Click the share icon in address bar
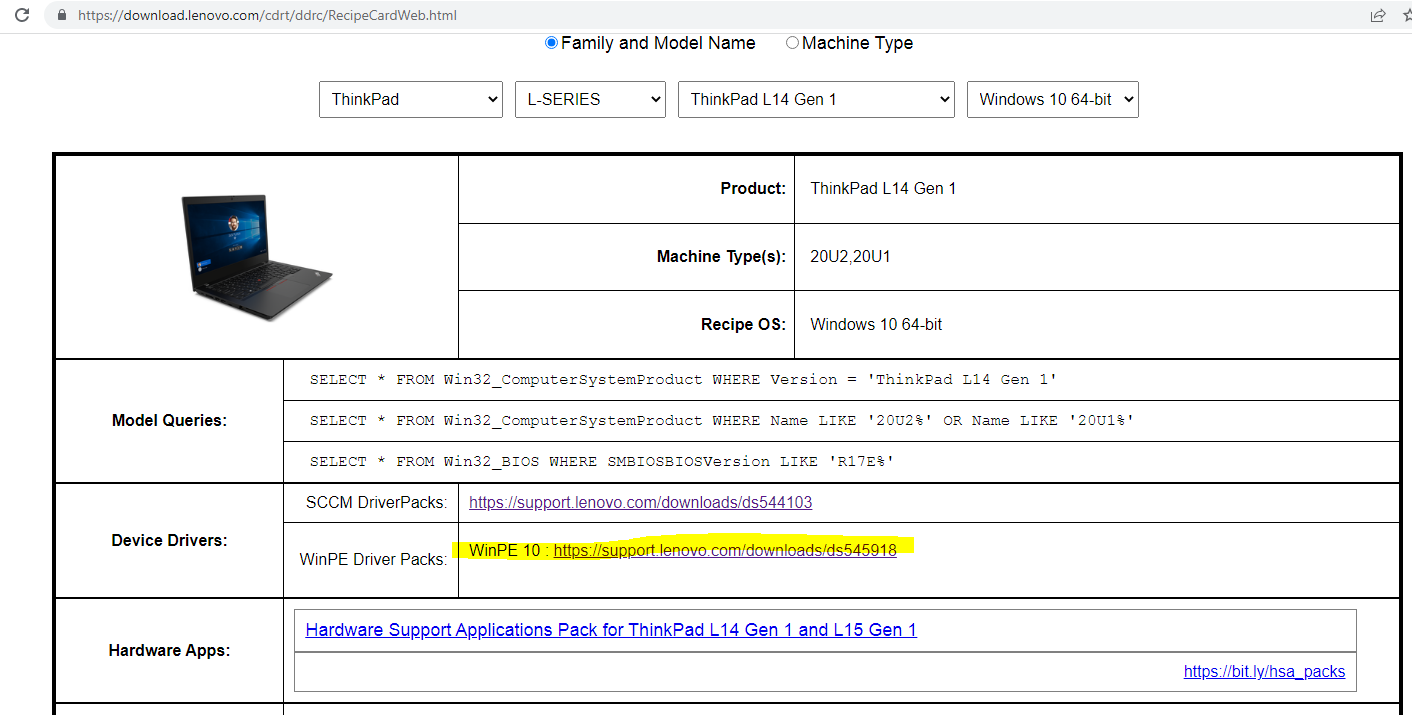Viewport: 1412px width, 715px height. tap(1378, 15)
